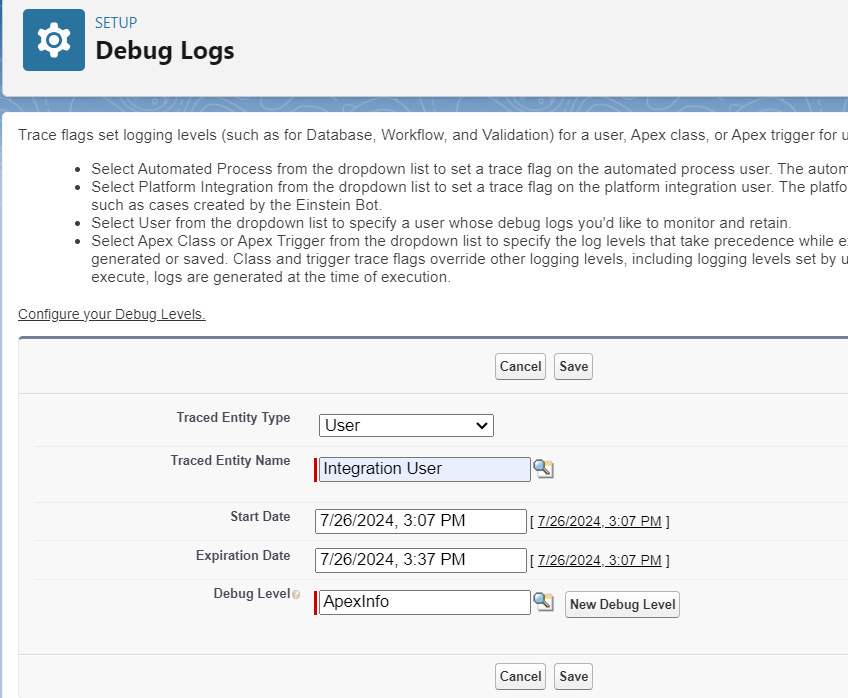This screenshot has height=698, width=848.
Task: Click the bottom Cancel button
Action: pyautogui.click(x=520, y=676)
